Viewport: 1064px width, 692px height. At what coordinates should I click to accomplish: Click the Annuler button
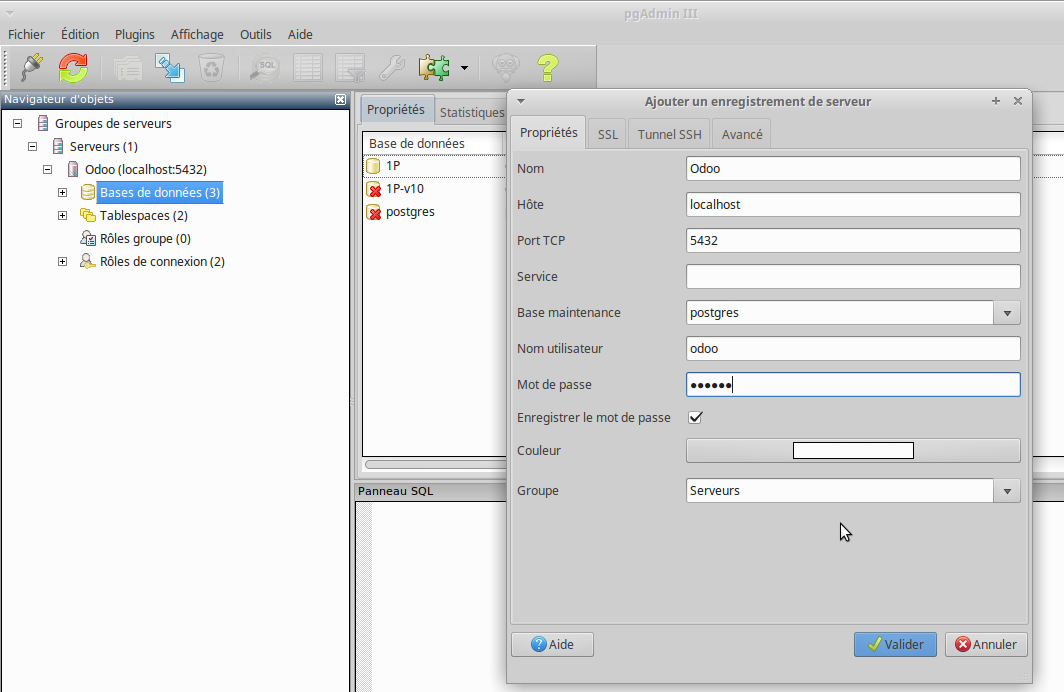tap(986, 645)
